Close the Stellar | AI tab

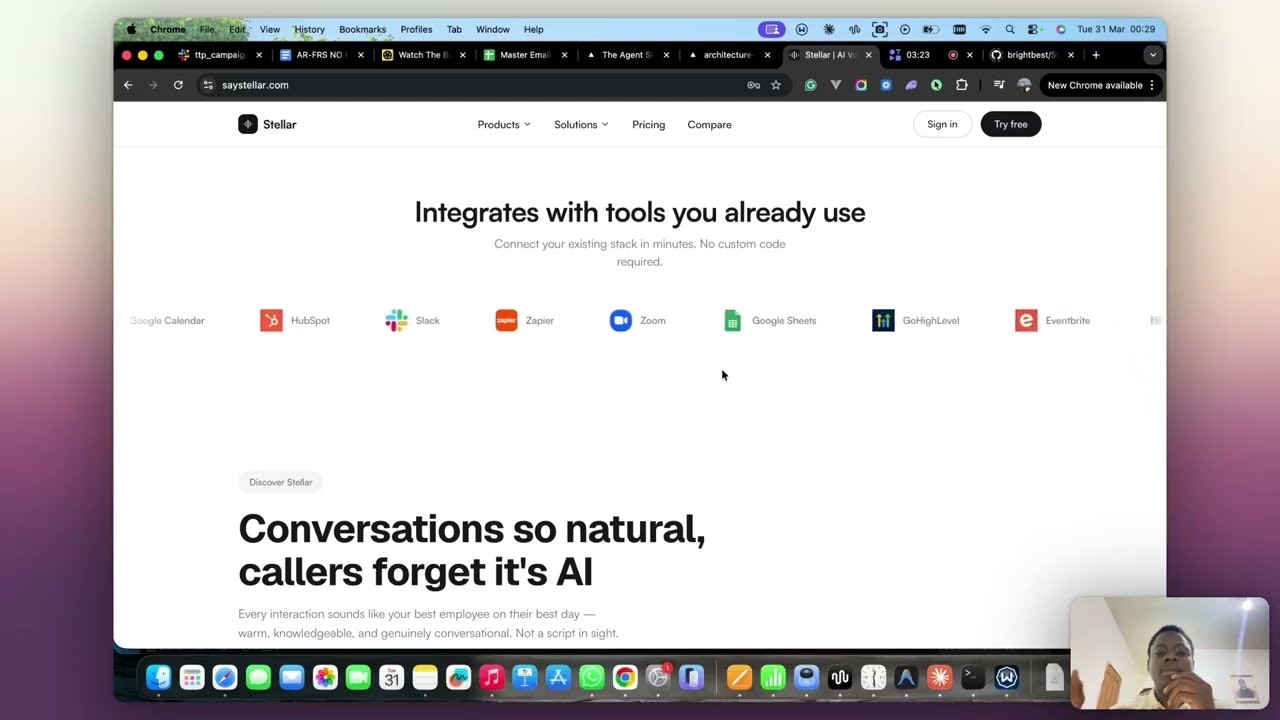[868, 55]
